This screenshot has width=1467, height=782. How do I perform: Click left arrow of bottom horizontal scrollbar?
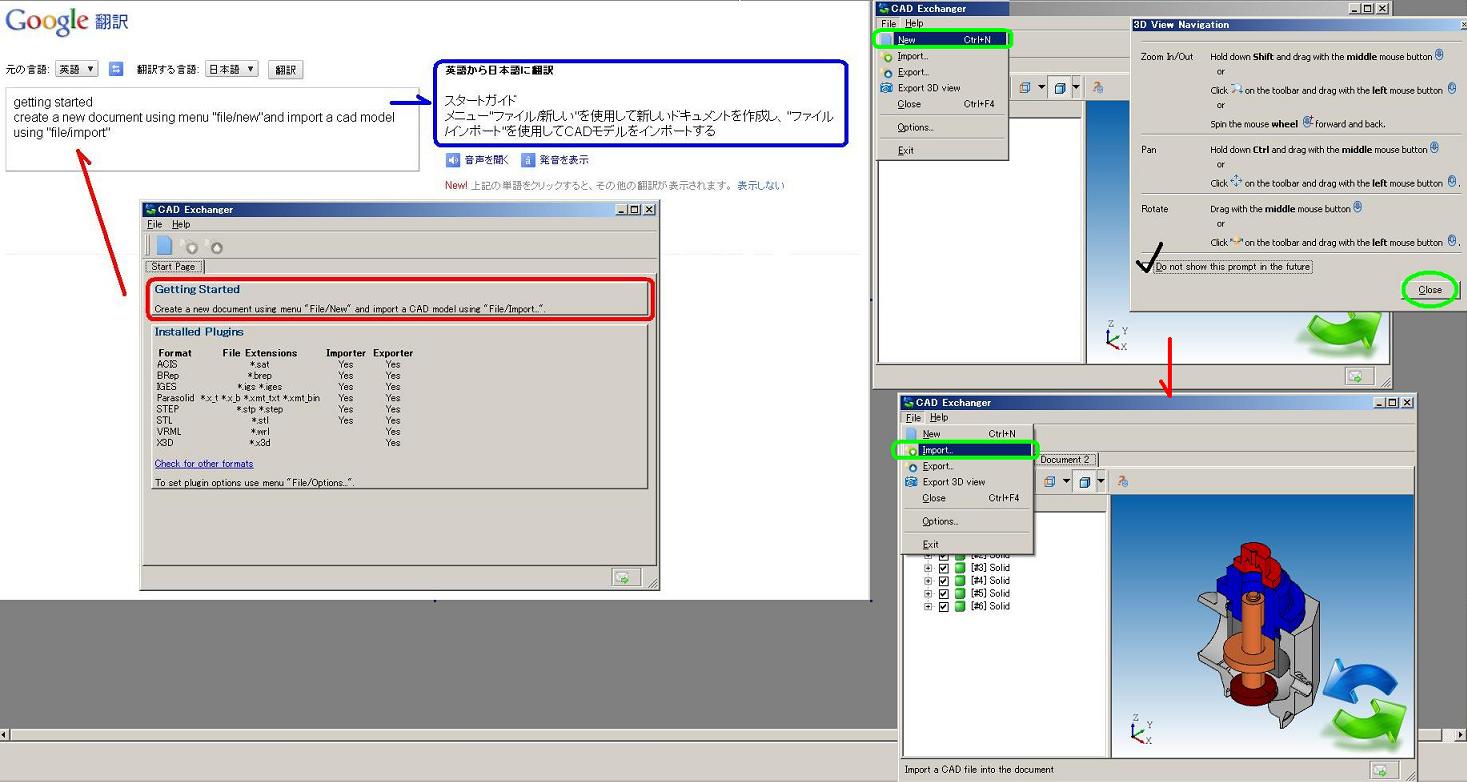click(x=5, y=735)
